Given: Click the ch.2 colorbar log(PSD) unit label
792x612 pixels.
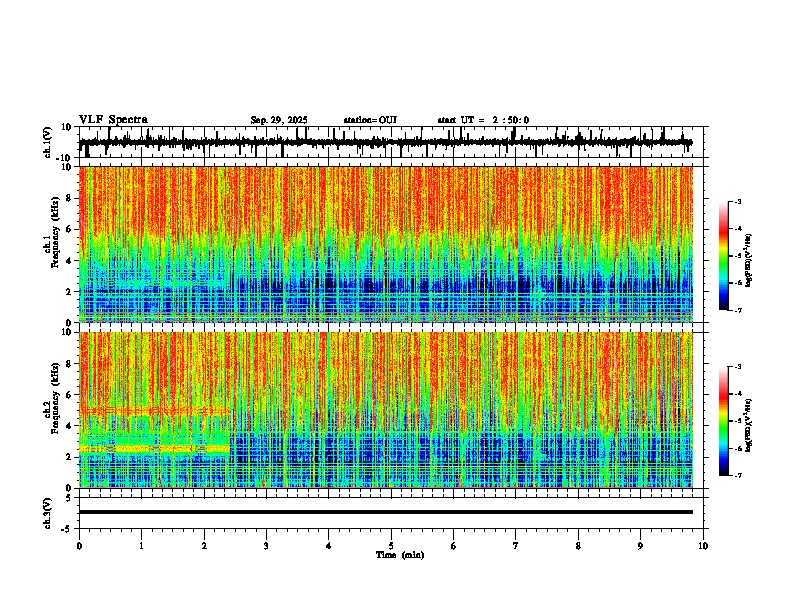Looking at the screenshot, I should (749, 425).
